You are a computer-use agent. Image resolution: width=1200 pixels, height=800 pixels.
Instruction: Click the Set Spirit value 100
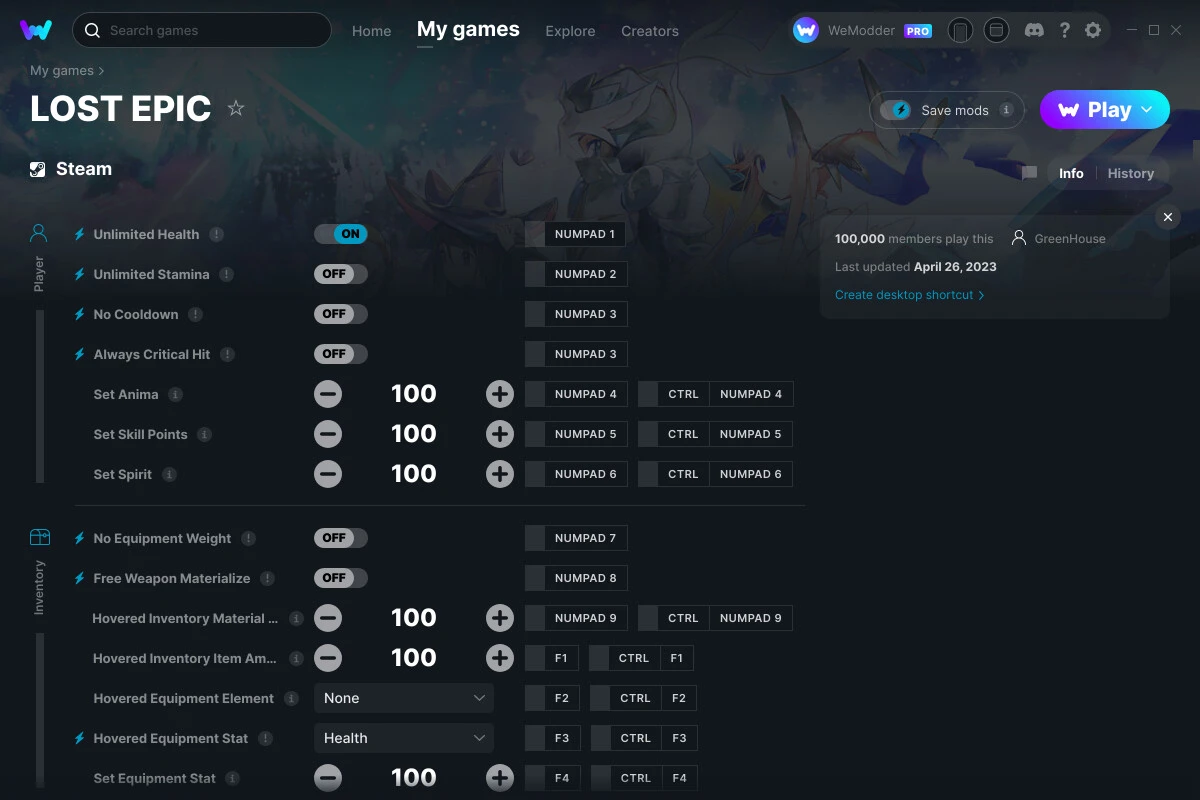click(414, 474)
